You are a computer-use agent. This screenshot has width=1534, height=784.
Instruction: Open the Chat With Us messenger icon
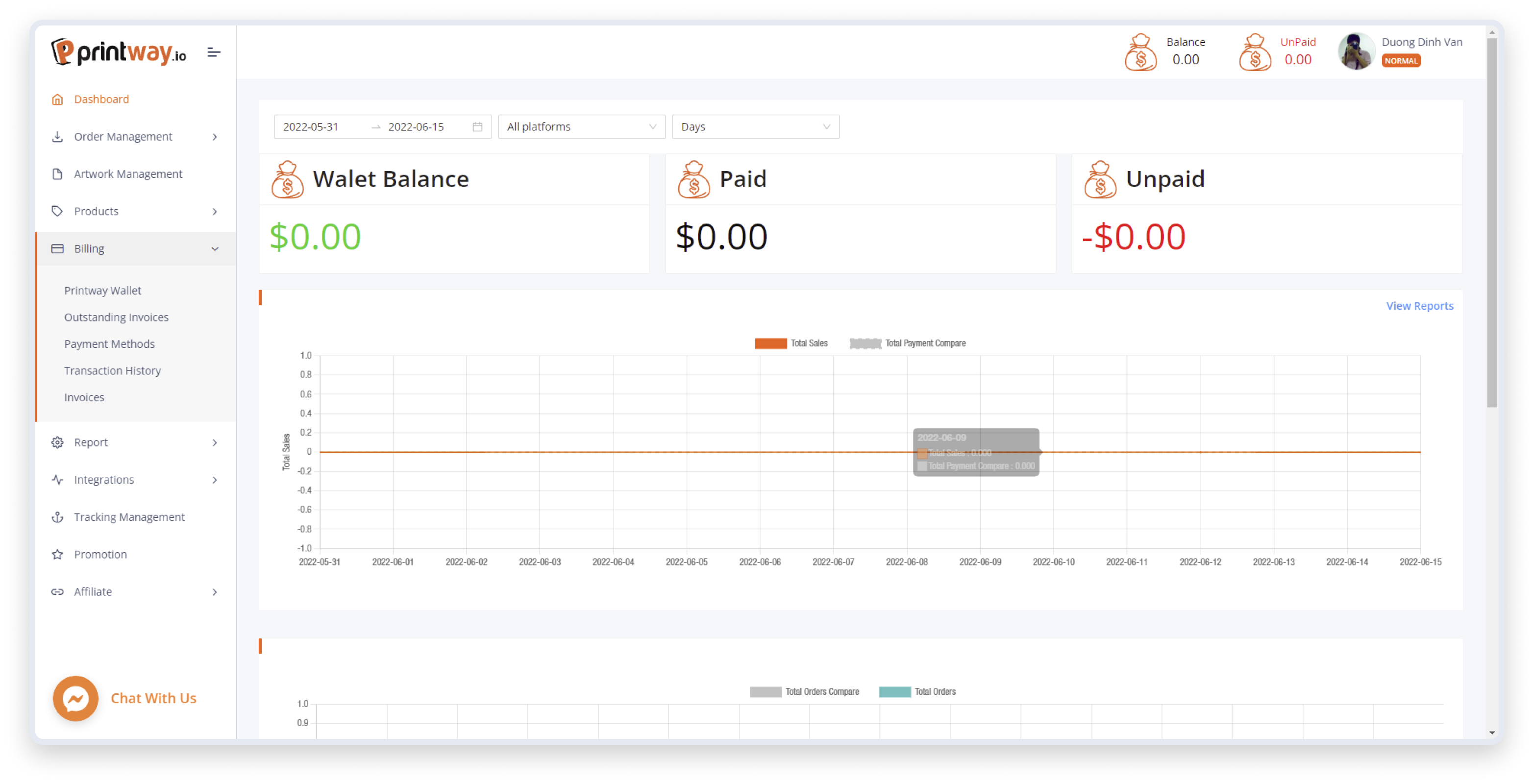(x=75, y=698)
